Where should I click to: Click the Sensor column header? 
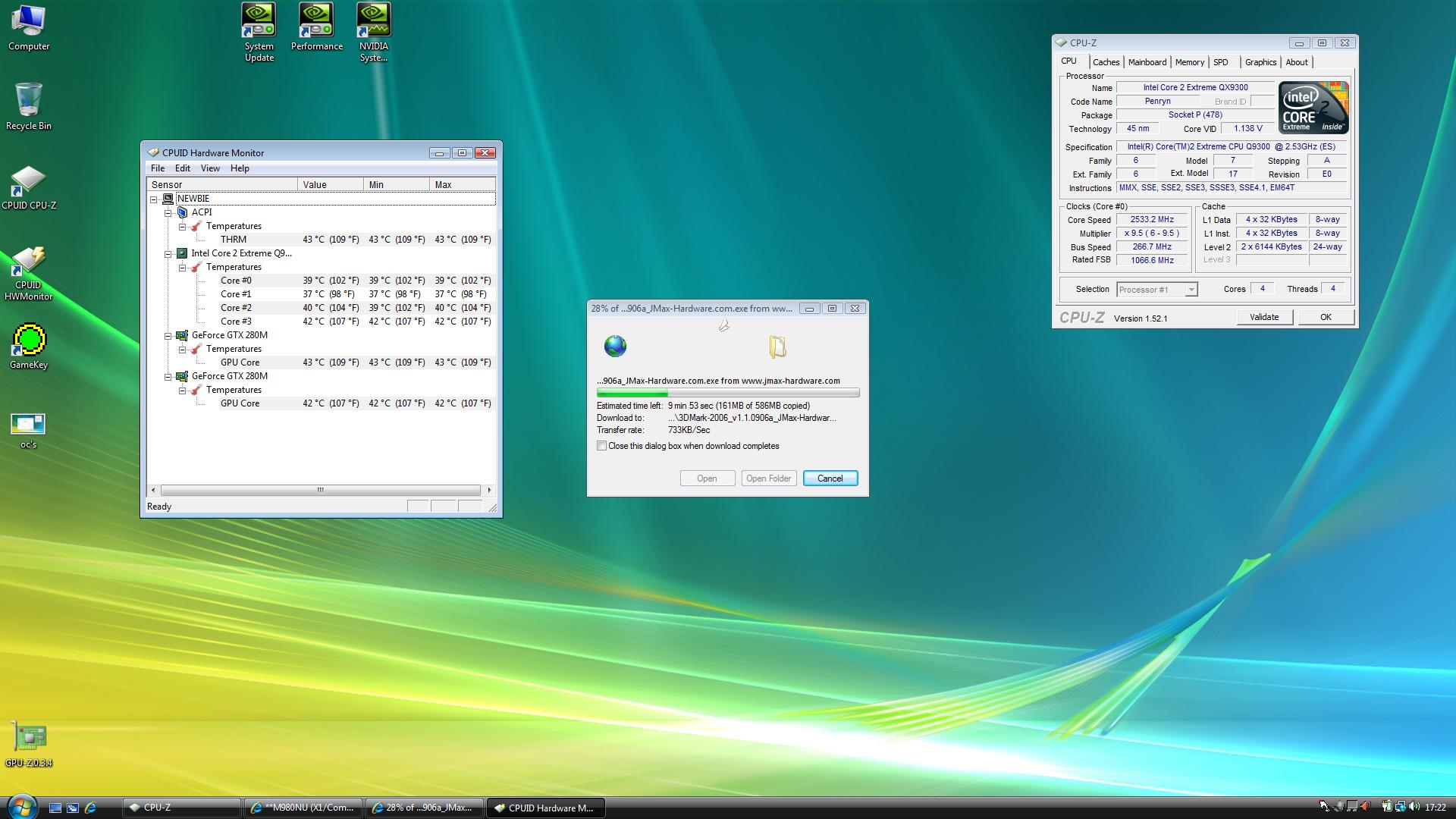pos(222,184)
